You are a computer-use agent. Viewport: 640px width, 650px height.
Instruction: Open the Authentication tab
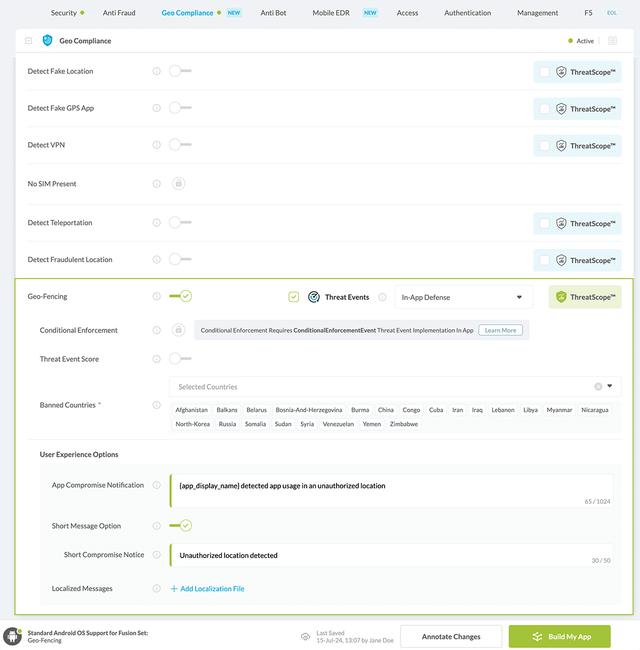coord(468,13)
